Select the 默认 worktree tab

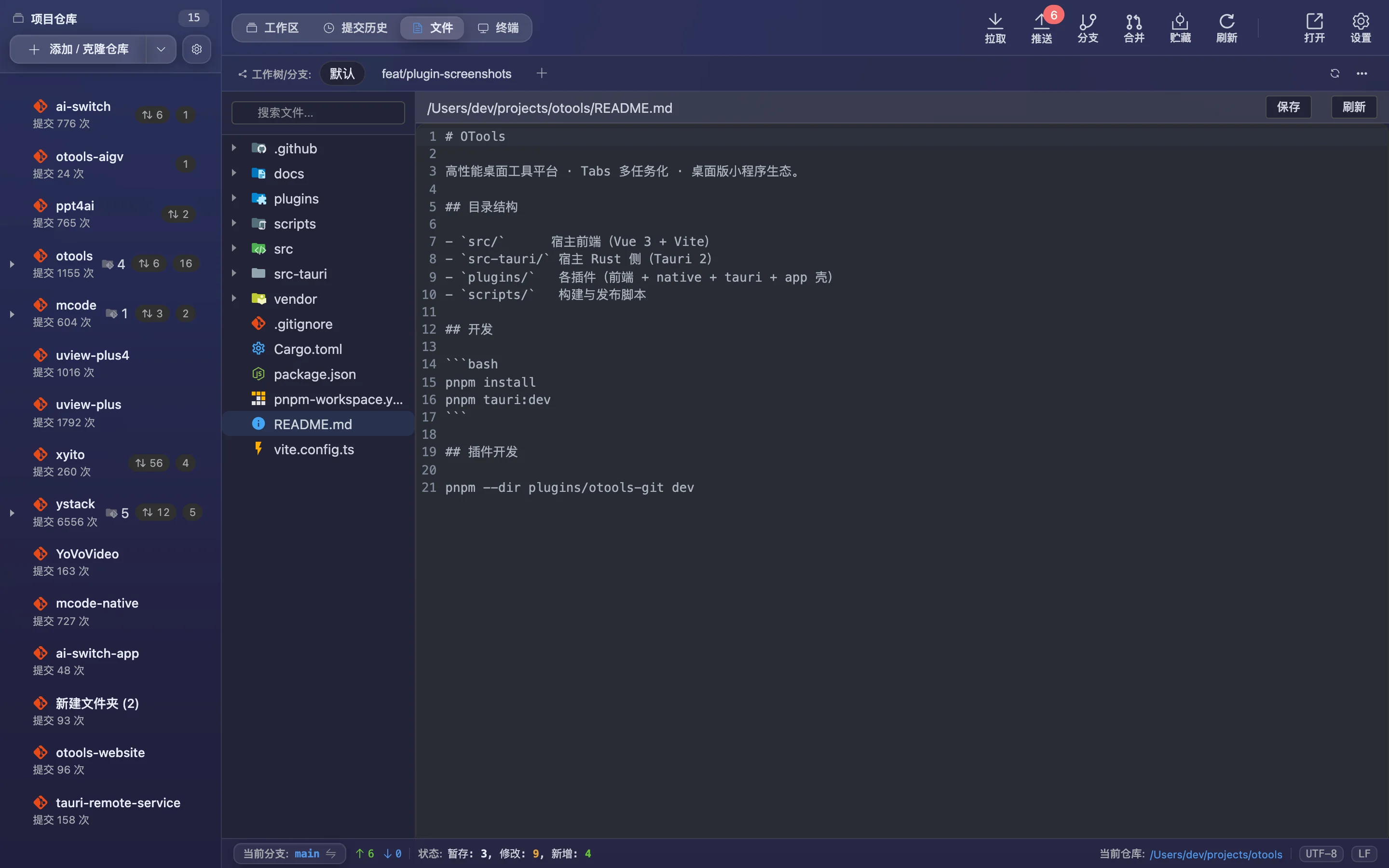[342, 73]
